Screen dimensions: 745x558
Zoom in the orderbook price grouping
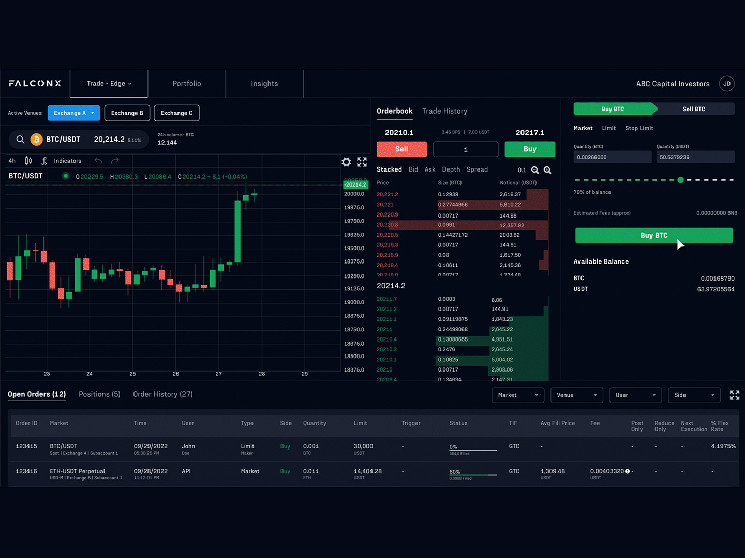[547, 170]
